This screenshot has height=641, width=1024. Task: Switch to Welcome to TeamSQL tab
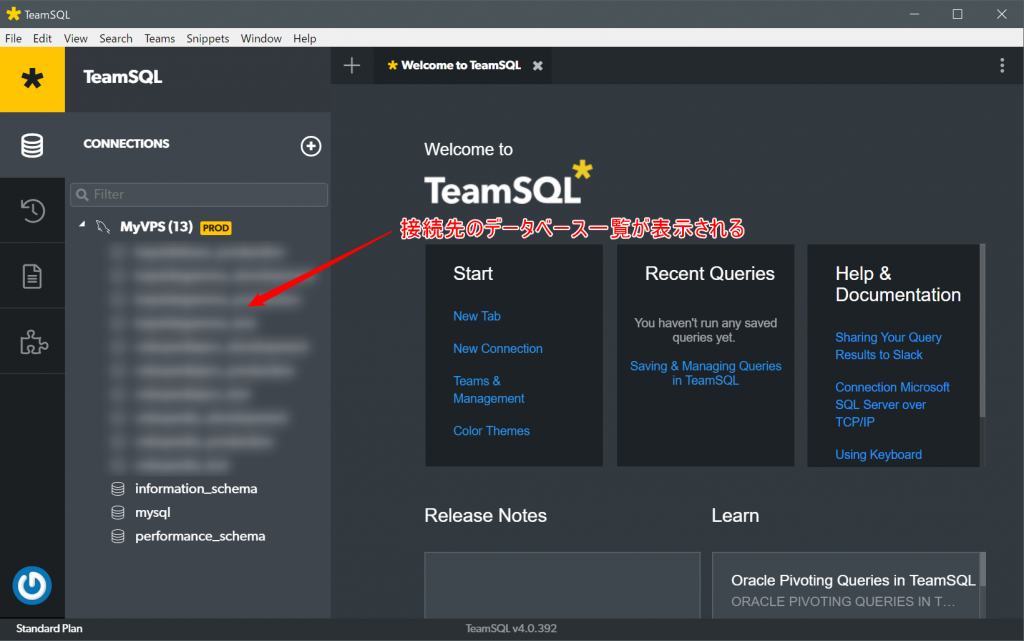click(x=461, y=65)
